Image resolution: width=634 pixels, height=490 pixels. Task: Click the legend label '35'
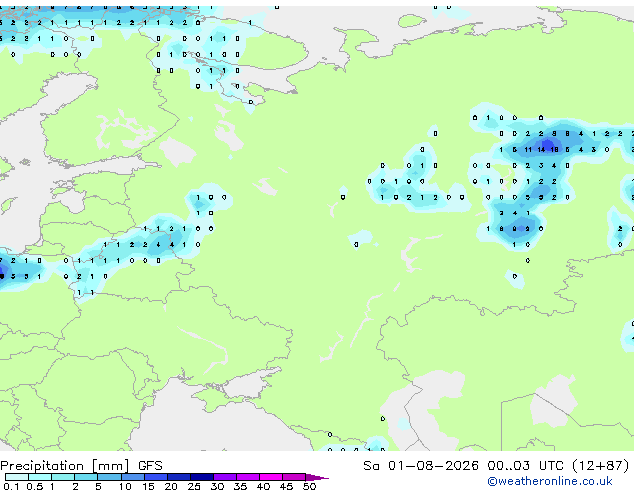(x=240, y=486)
